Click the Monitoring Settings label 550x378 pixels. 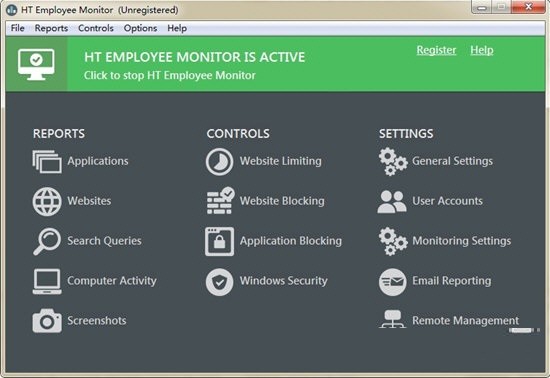462,241
